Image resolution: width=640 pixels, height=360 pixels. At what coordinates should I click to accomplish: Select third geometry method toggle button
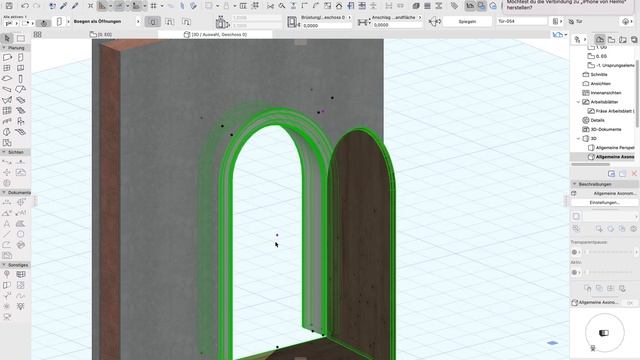tap(186, 22)
